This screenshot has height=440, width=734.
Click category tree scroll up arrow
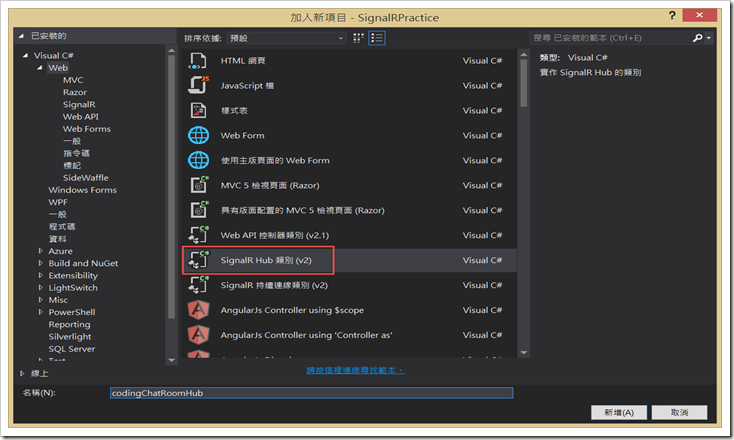(171, 51)
